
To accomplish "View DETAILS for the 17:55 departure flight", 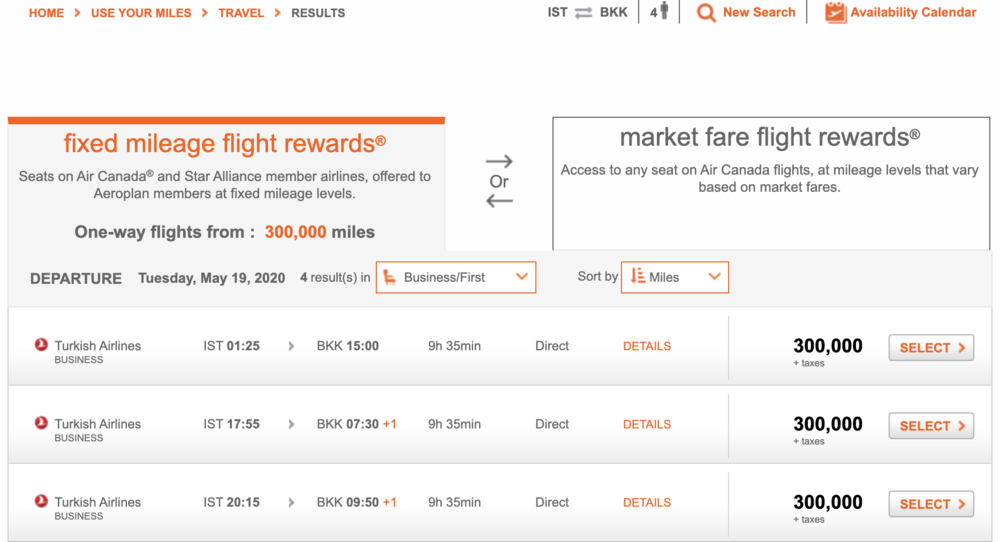I will (x=647, y=424).
